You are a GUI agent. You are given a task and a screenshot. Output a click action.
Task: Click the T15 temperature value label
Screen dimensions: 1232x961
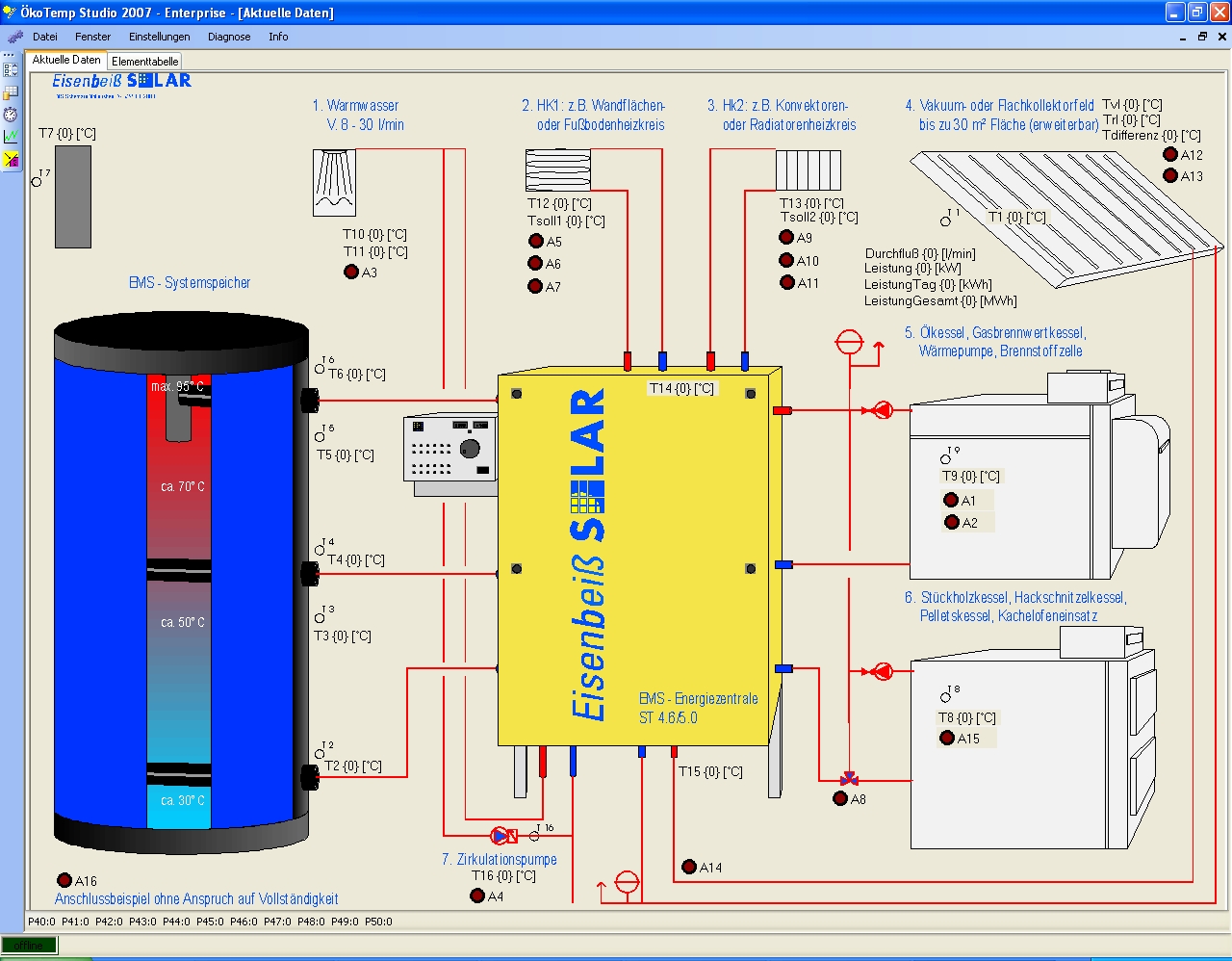(710, 771)
